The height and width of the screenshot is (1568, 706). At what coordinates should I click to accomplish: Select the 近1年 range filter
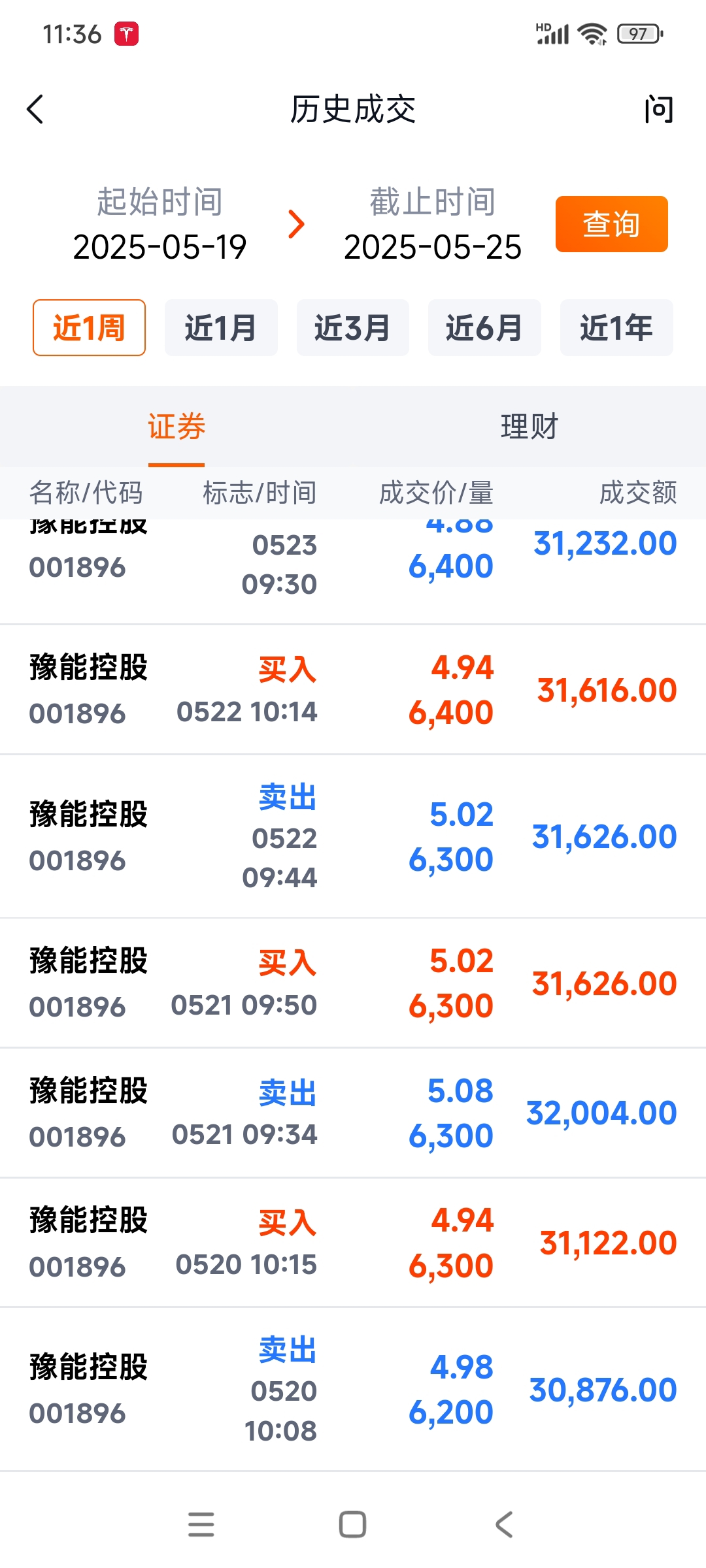616,327
